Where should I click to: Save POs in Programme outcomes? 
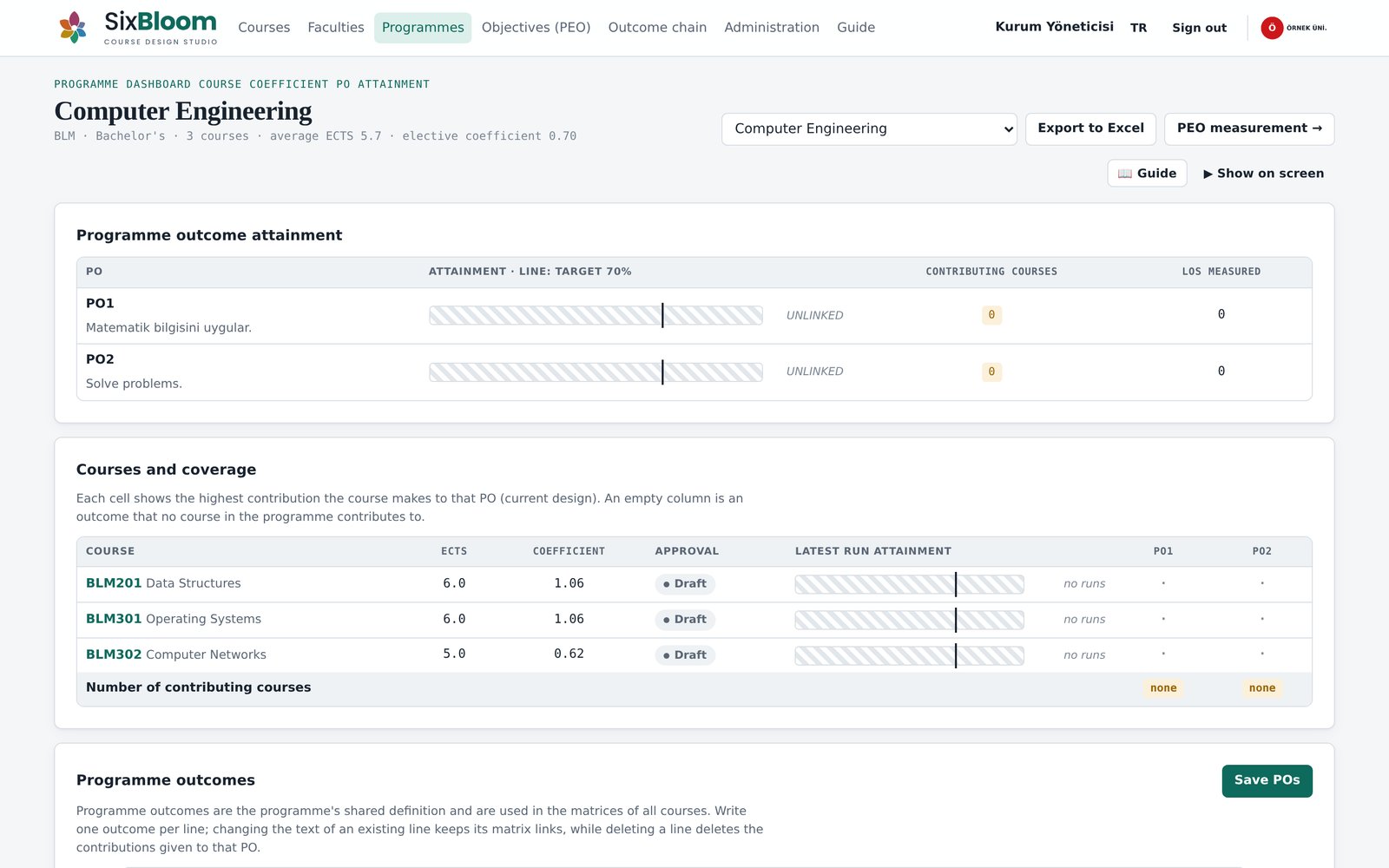(1267, 780)
